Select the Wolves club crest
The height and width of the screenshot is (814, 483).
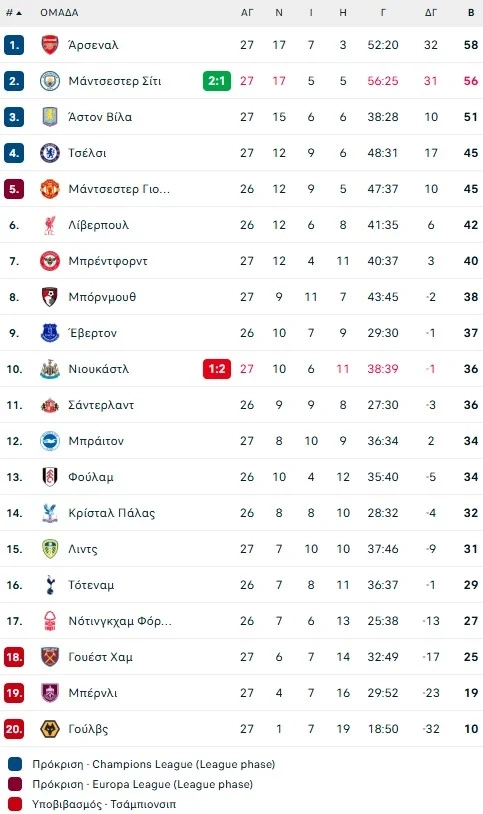(50, 729)
